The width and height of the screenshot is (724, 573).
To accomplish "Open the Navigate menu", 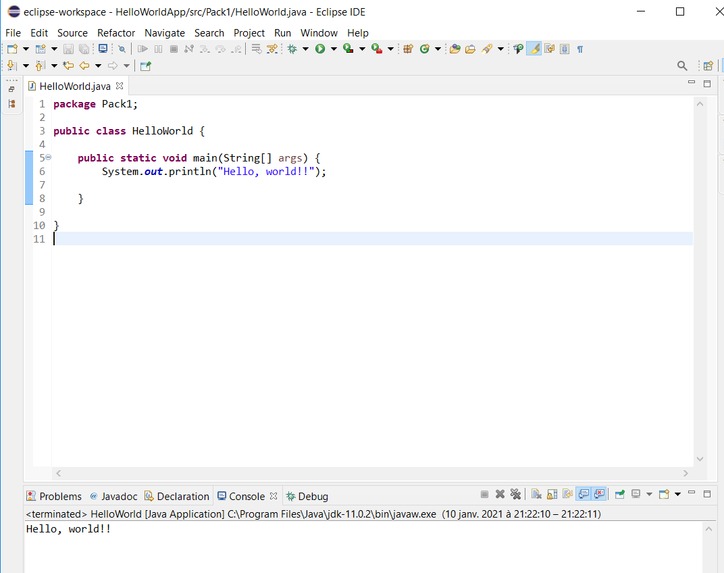I will pos(165,33).
